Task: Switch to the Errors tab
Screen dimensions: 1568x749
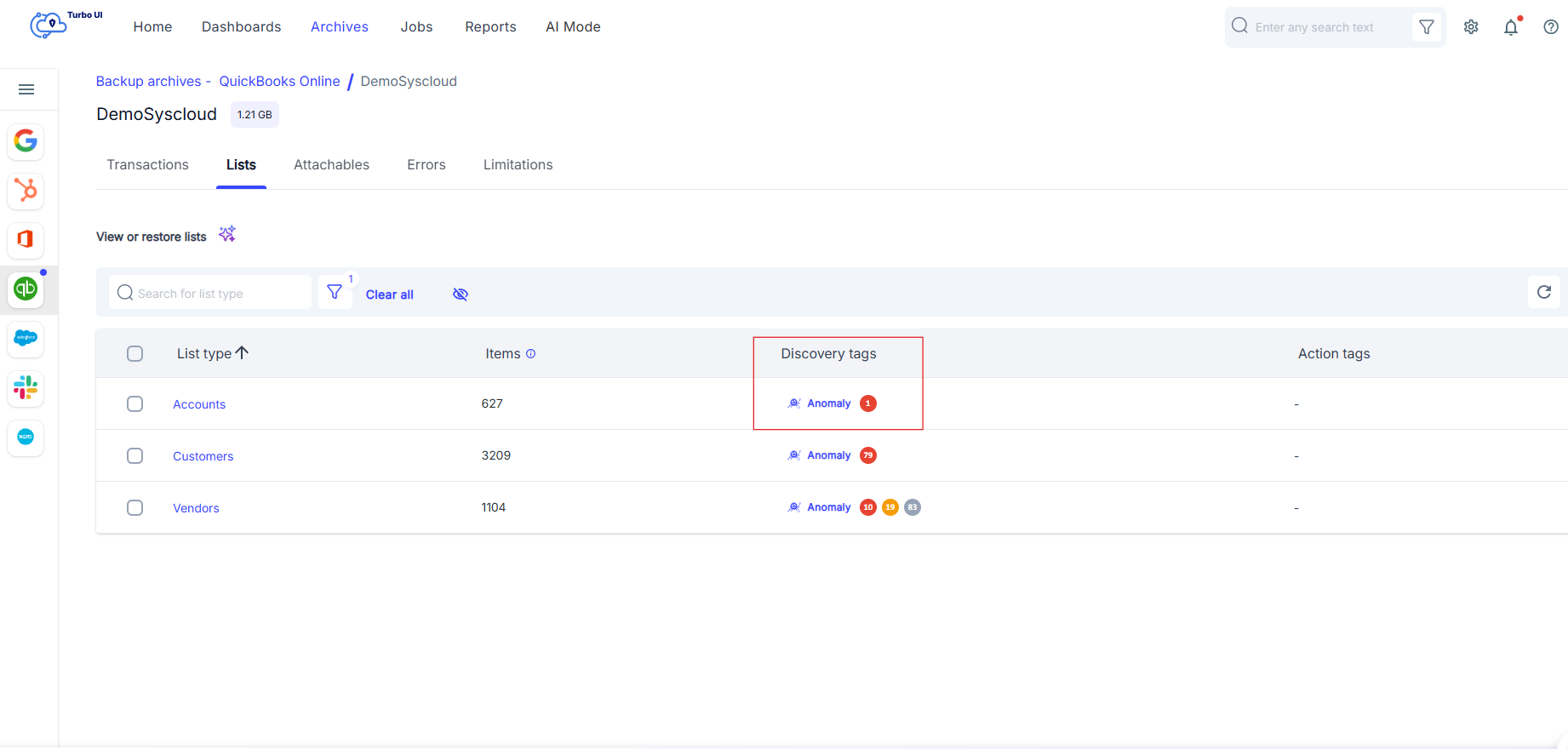Action: [x=426, y=164]
